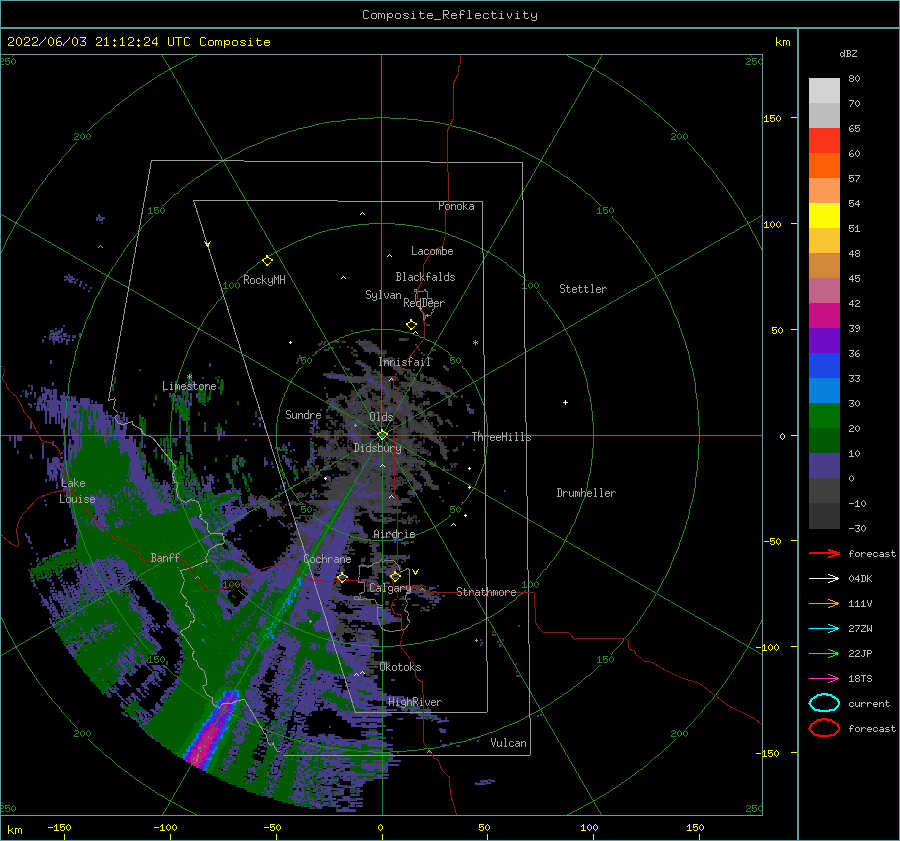Click the Vulcan label
The image size is (900, 841).
pyautogui.click(x=509, y=743)
